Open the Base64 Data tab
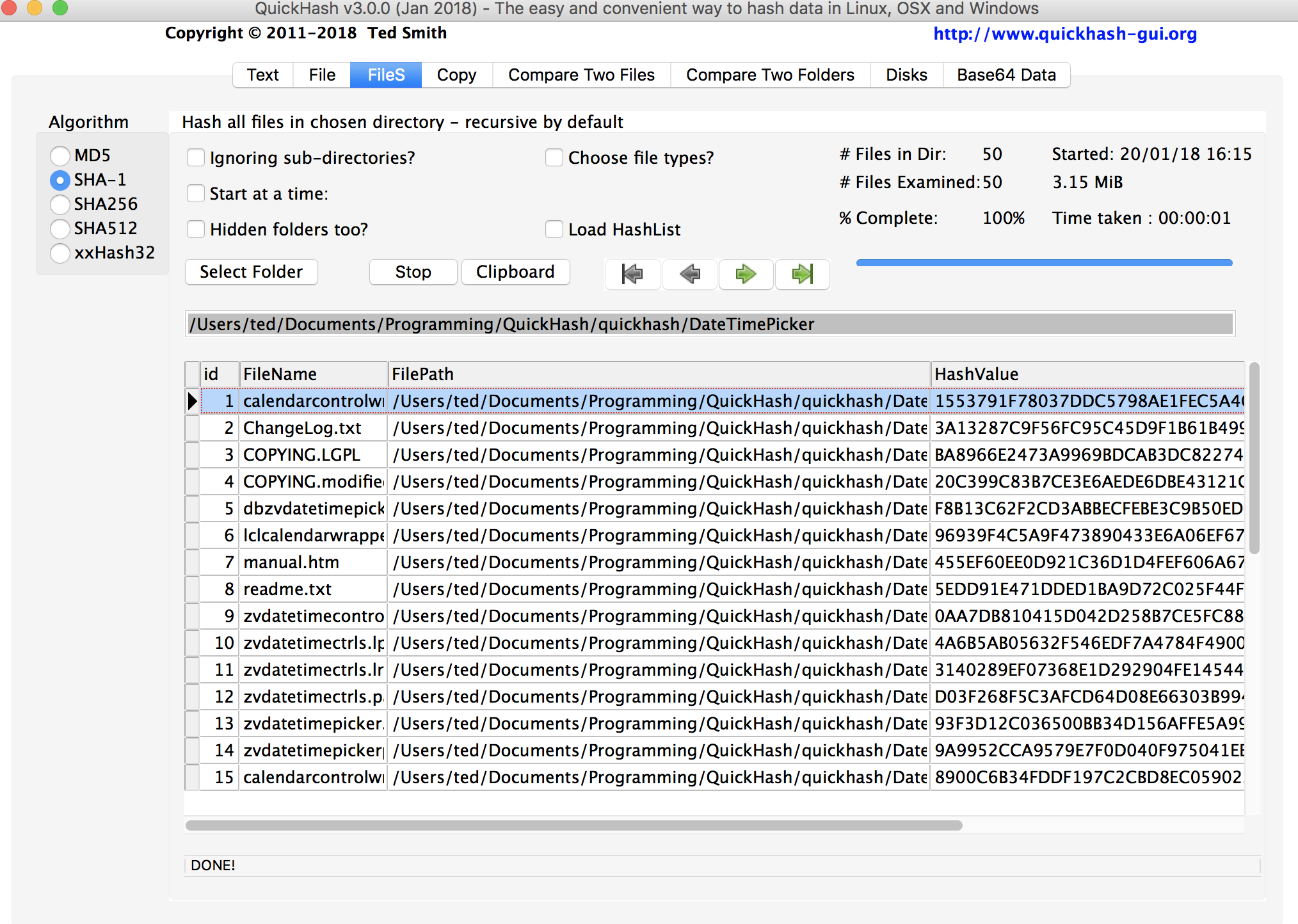This screenshot has height=924, width=1298. pyautogui.click(x=1006, y=75)
